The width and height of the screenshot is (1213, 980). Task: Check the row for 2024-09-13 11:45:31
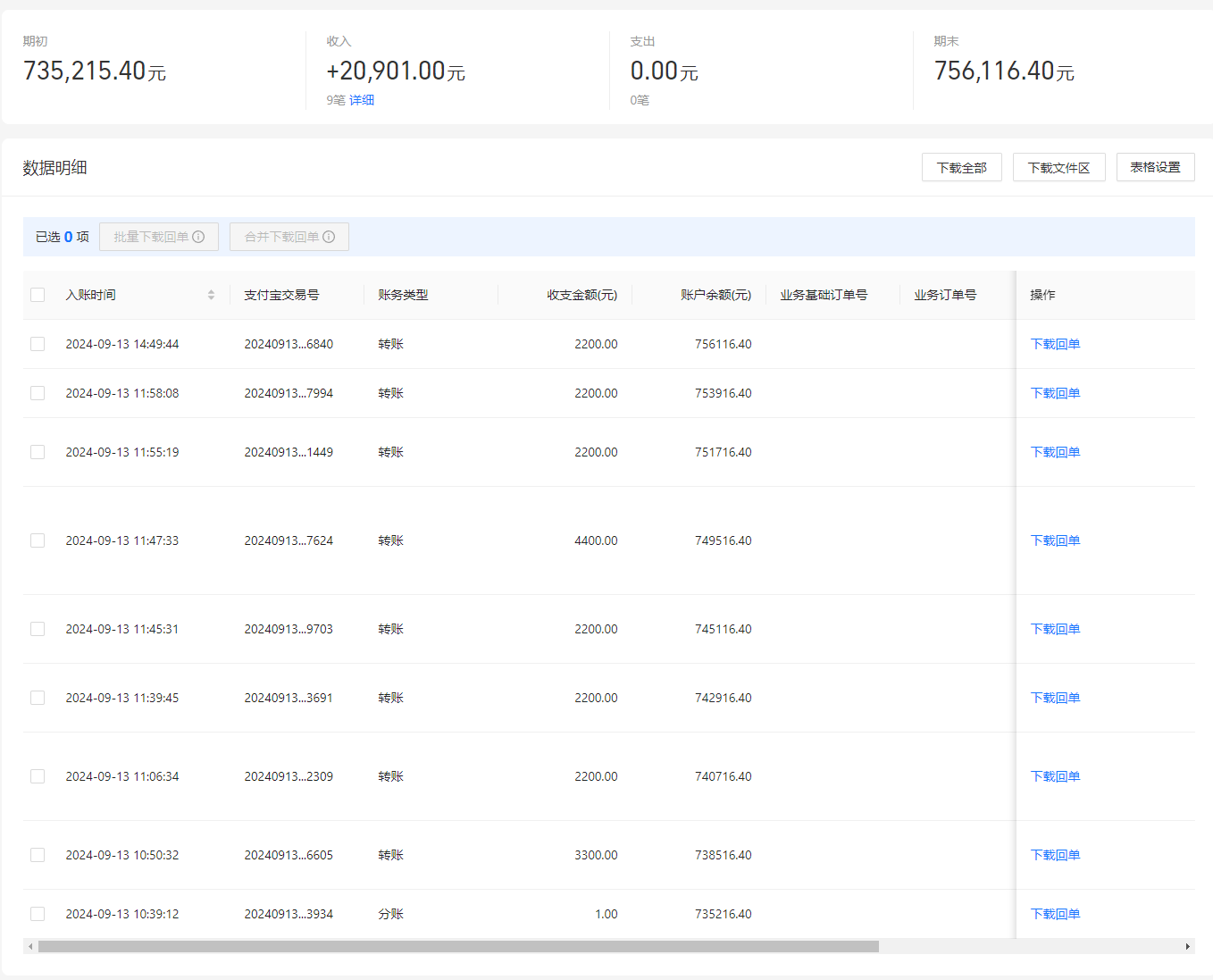[x=38, y=629]
